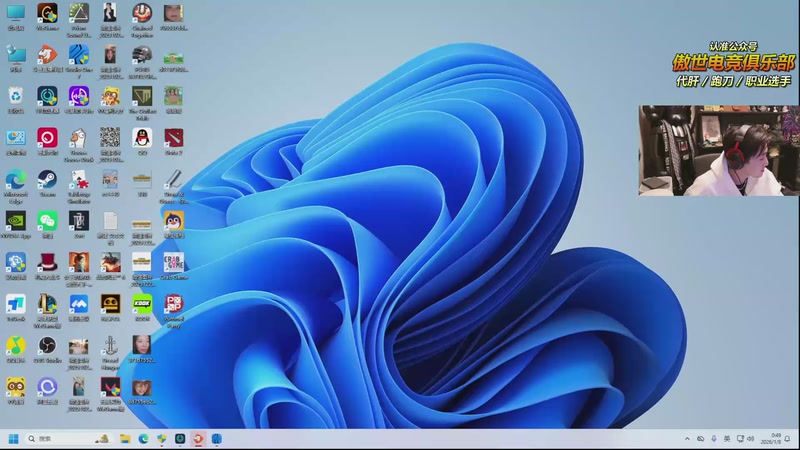
Task: Launch Goose Goose Duck shortcut
Action: (79, 138)
